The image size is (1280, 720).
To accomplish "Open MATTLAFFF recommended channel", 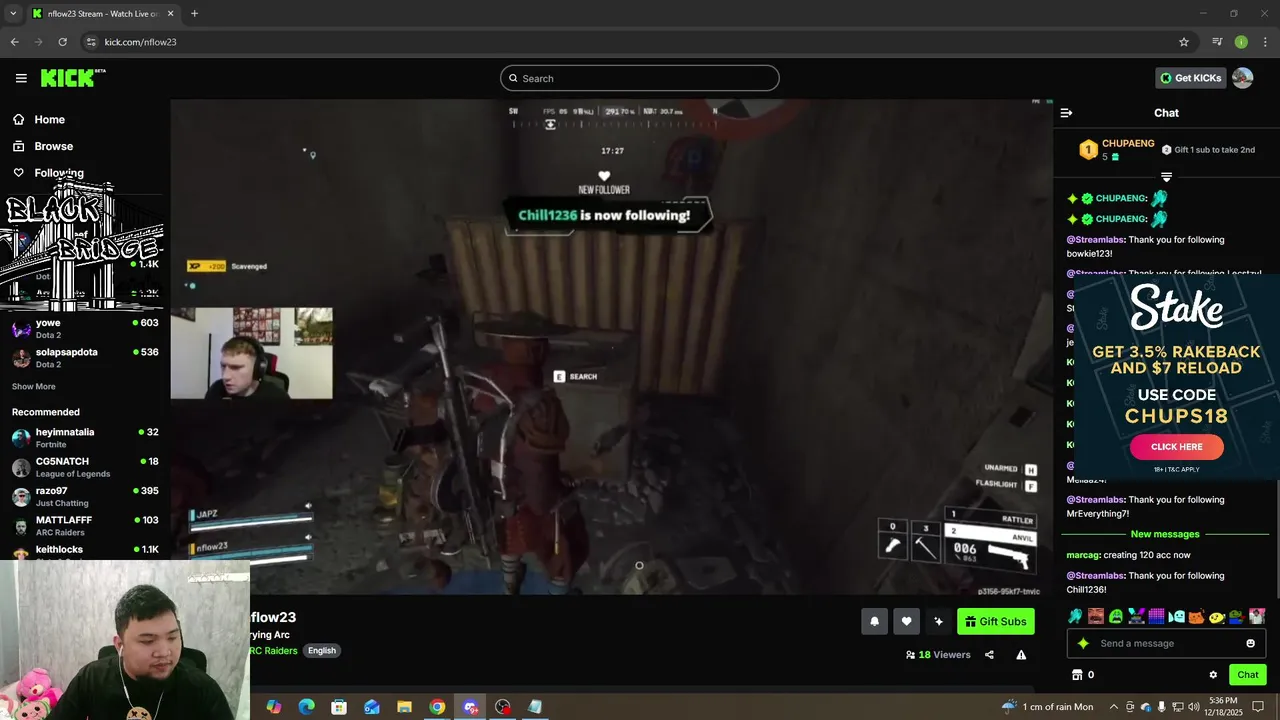I will (x=84, y=525).
